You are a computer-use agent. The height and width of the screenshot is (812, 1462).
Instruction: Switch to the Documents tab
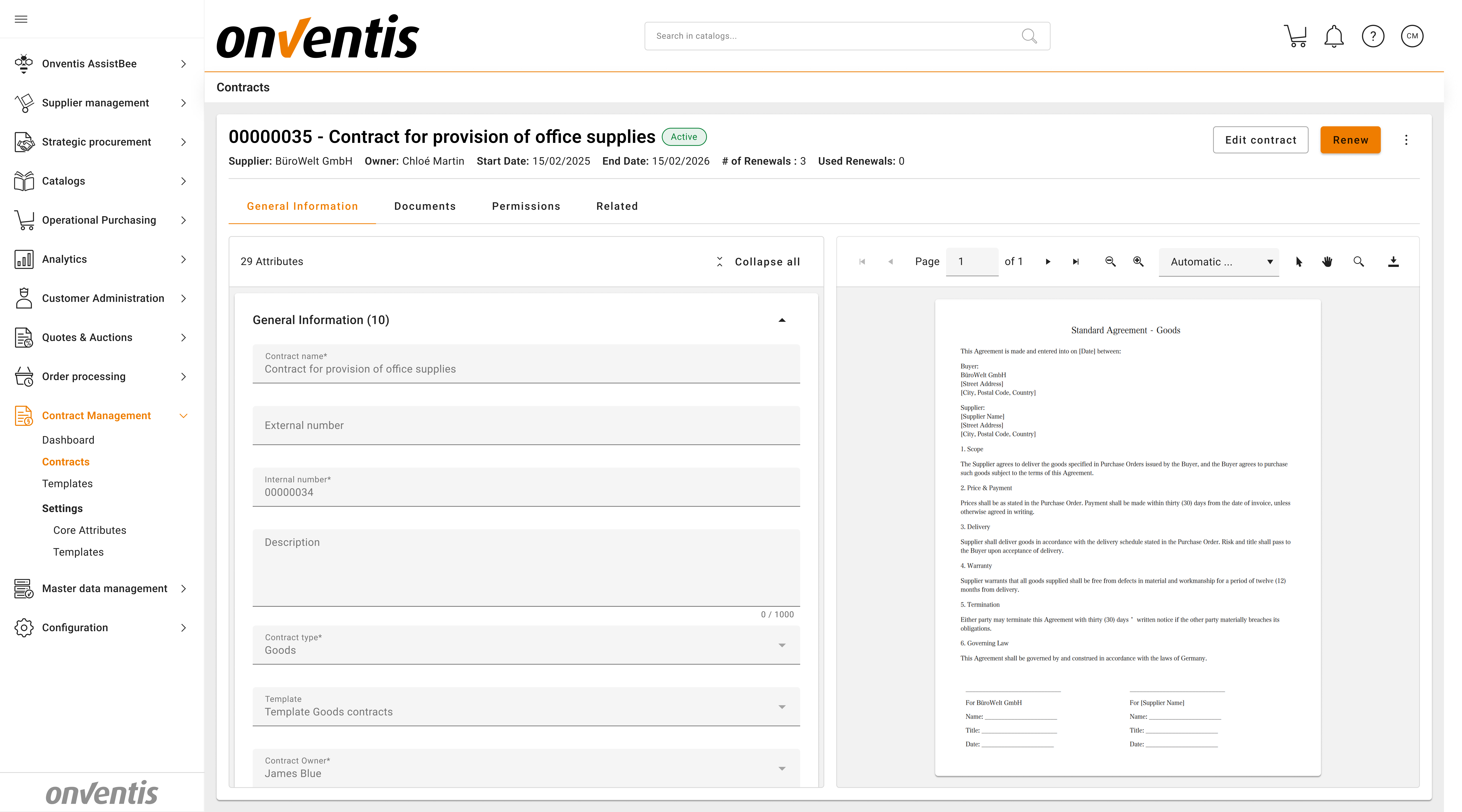click(x=425, y=206)
